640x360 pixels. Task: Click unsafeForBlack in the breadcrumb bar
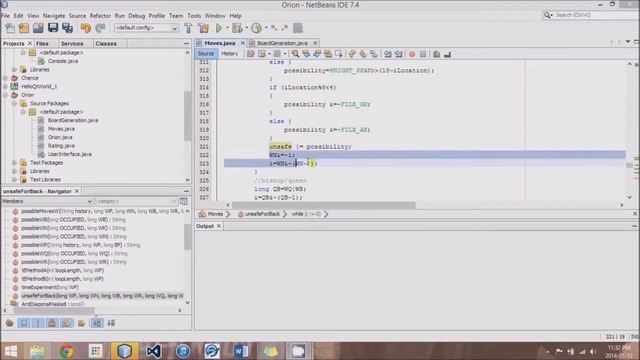pos(262,214)
